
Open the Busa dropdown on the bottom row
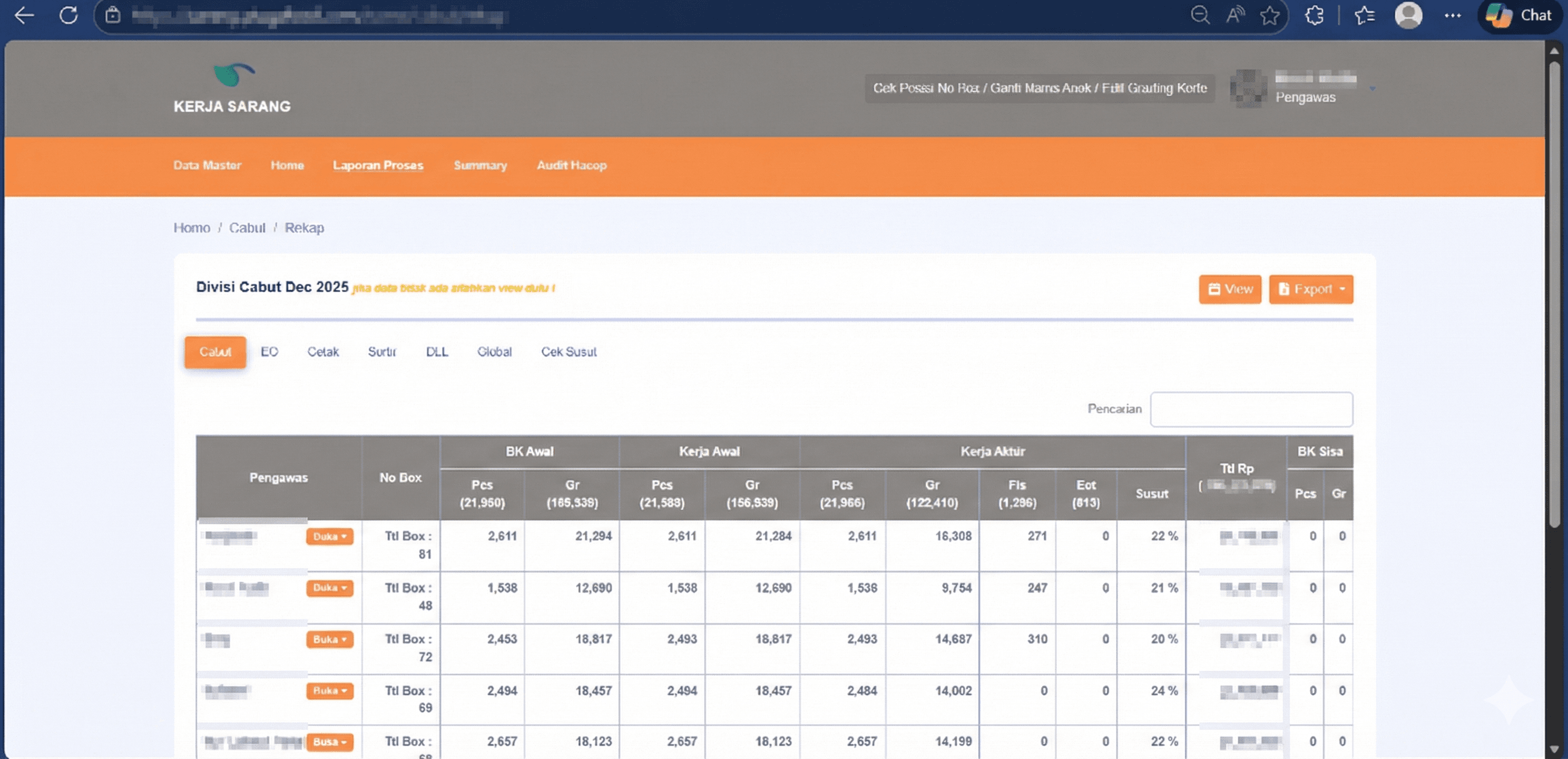pyautogui.click(x=329, y=742)
